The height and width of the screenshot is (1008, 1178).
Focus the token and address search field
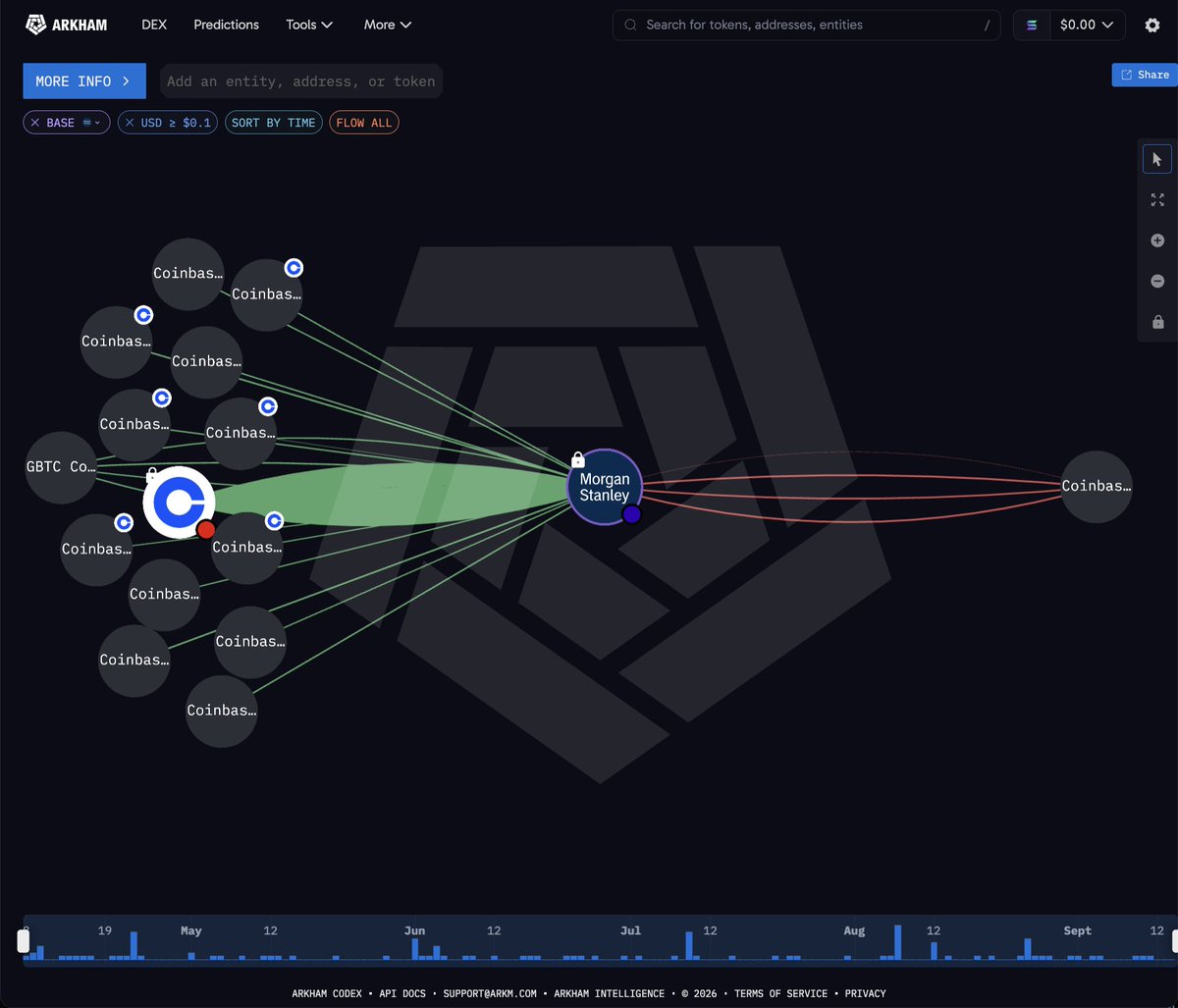point(807,26)
